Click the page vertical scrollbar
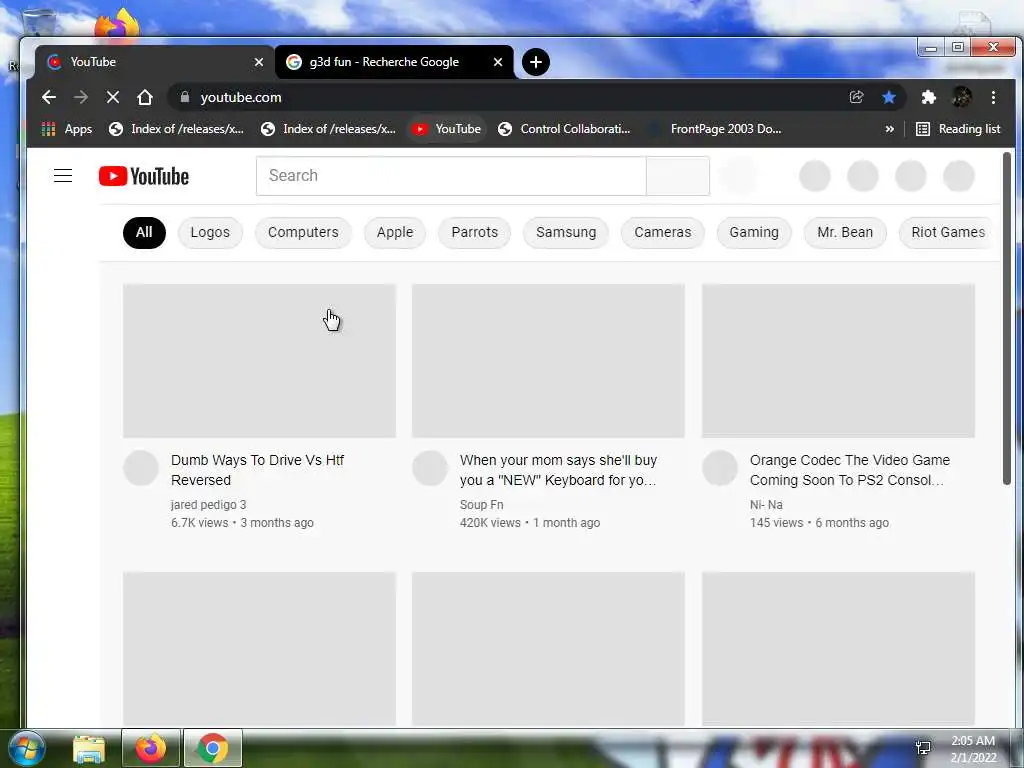The image size is (1024, 768). [1007, 319]
